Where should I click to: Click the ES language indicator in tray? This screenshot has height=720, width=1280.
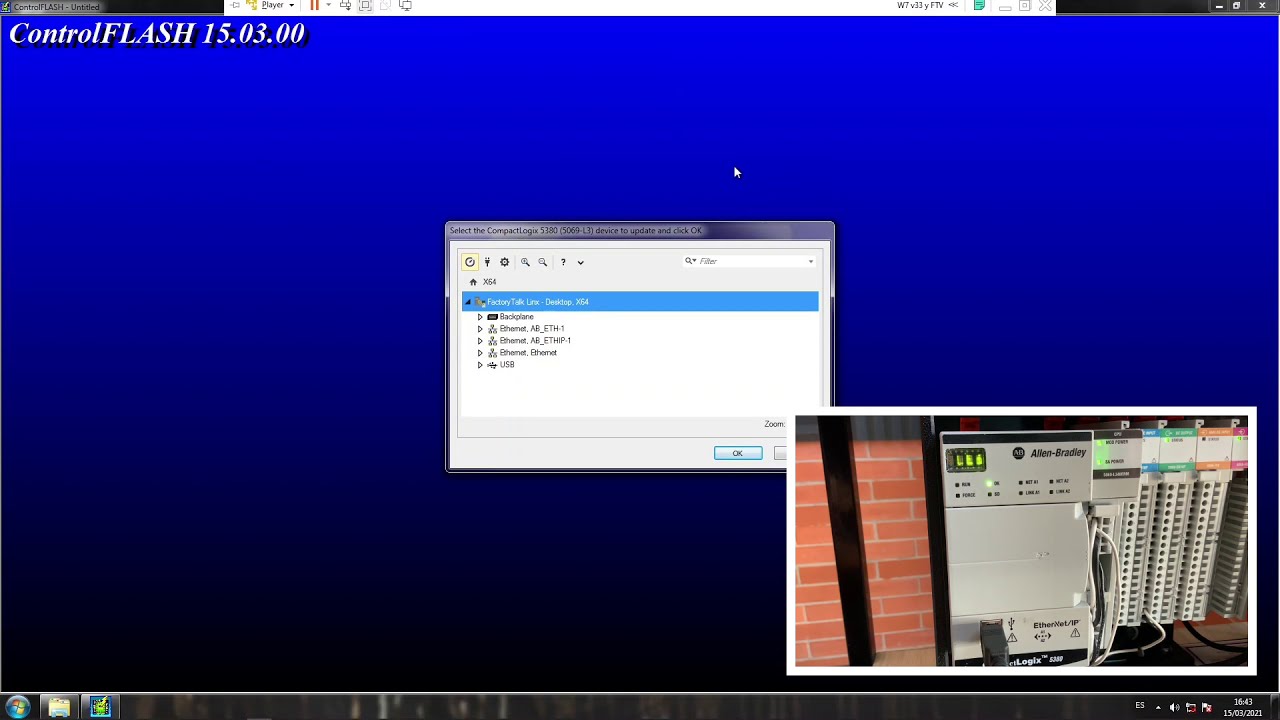pyautogui.click(x=1139, y=706)
